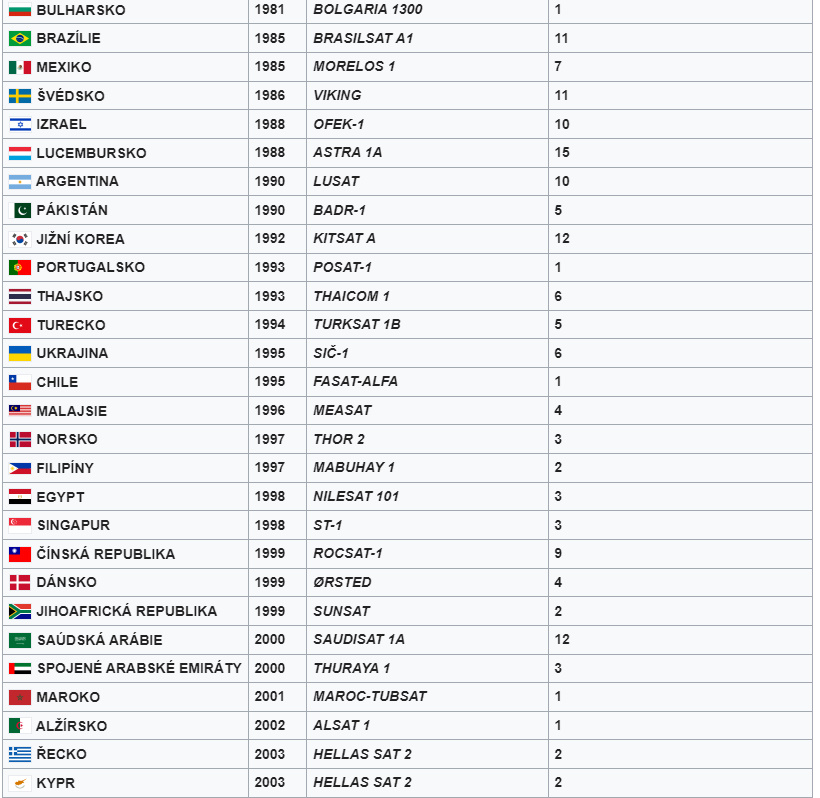The width and height of the screenshot is (820, 798).
Task: Open the ČÍNSKÁ REPUBLIKA link
Action: click(x=105, y=554)
